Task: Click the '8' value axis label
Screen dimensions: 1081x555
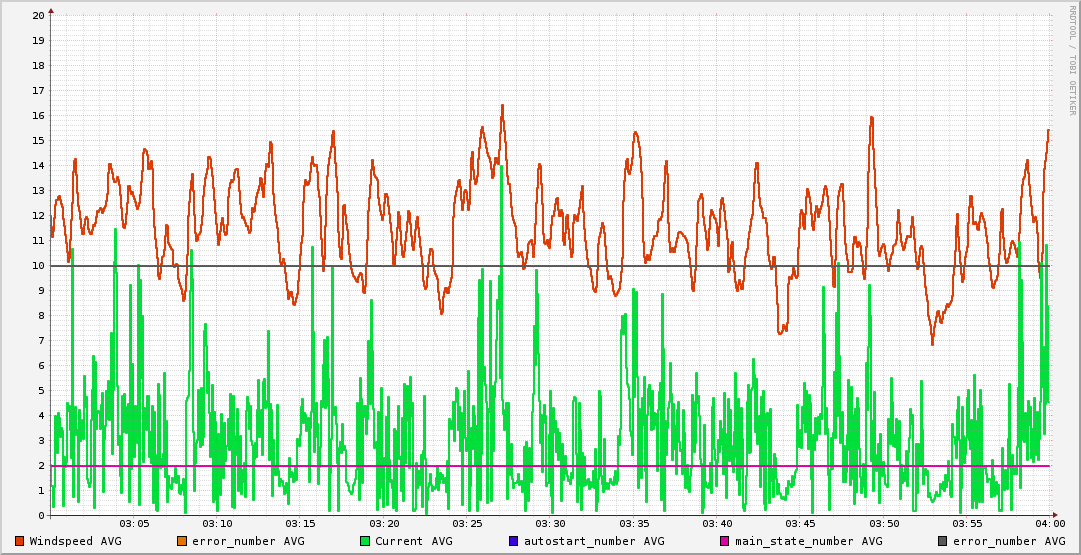Action: pyautogui.click(x=41, y=316)
